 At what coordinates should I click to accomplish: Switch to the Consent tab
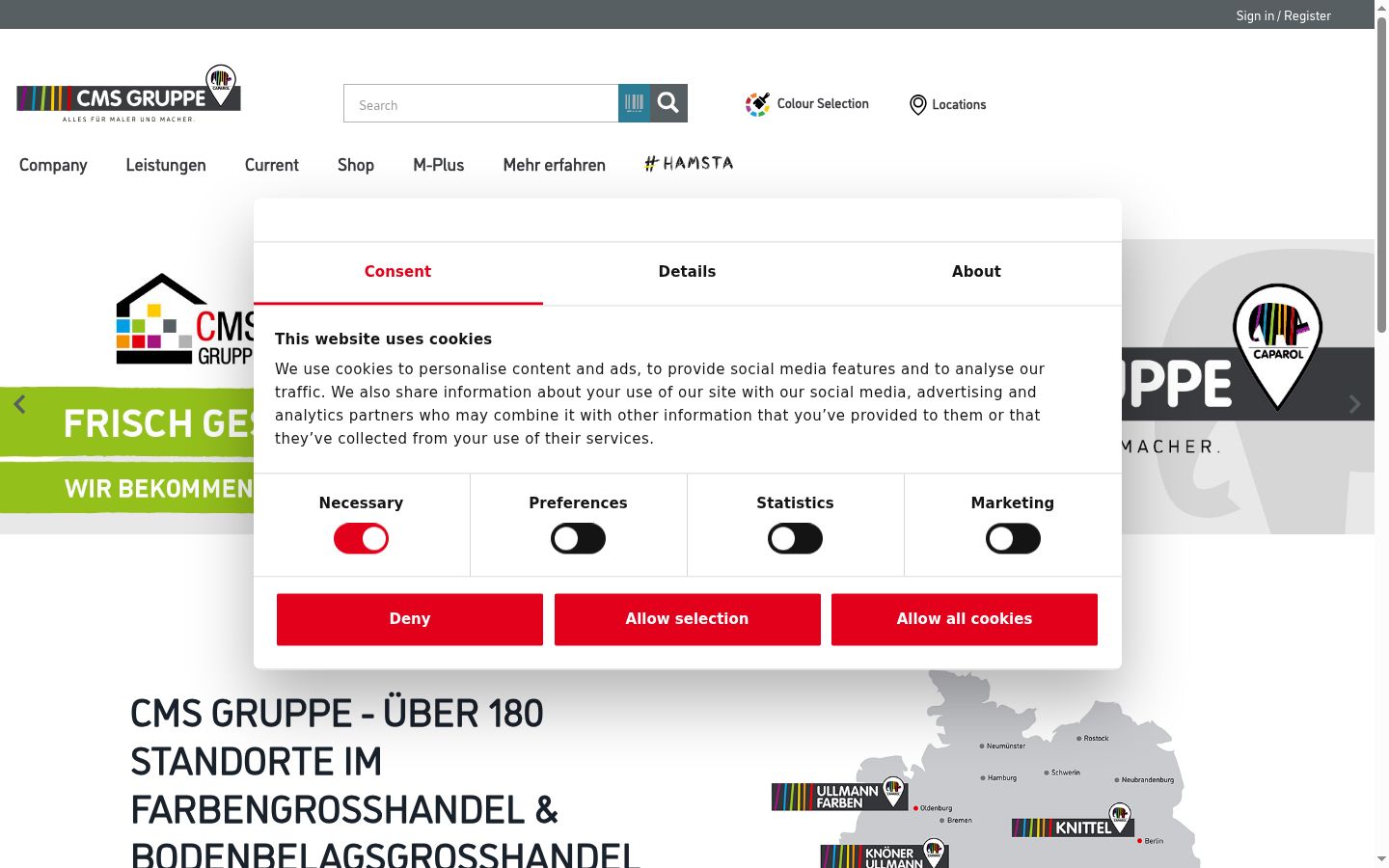point(397,272)
